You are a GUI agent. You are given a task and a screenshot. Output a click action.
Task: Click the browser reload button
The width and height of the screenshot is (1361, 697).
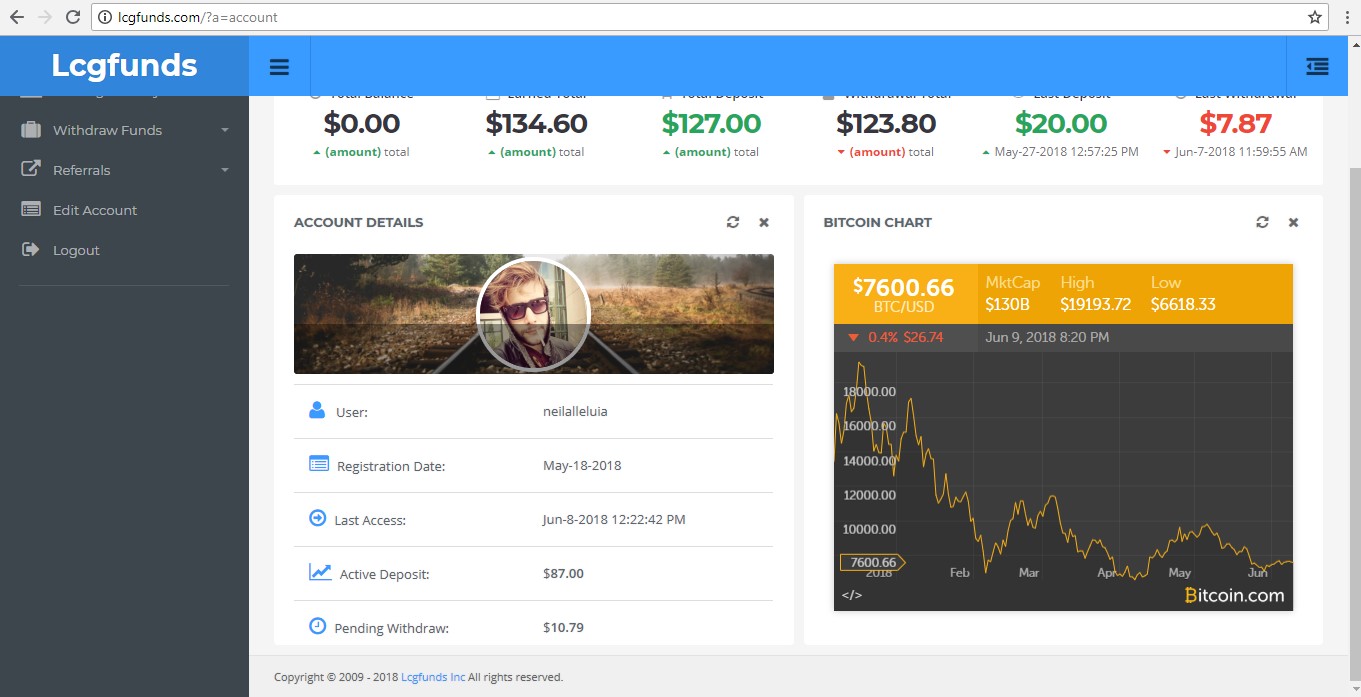[x=73, y=17]
